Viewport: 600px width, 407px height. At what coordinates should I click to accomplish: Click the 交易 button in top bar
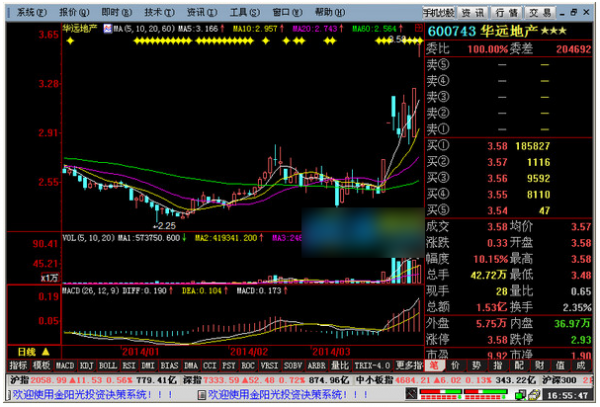click(x=539, y=12)
